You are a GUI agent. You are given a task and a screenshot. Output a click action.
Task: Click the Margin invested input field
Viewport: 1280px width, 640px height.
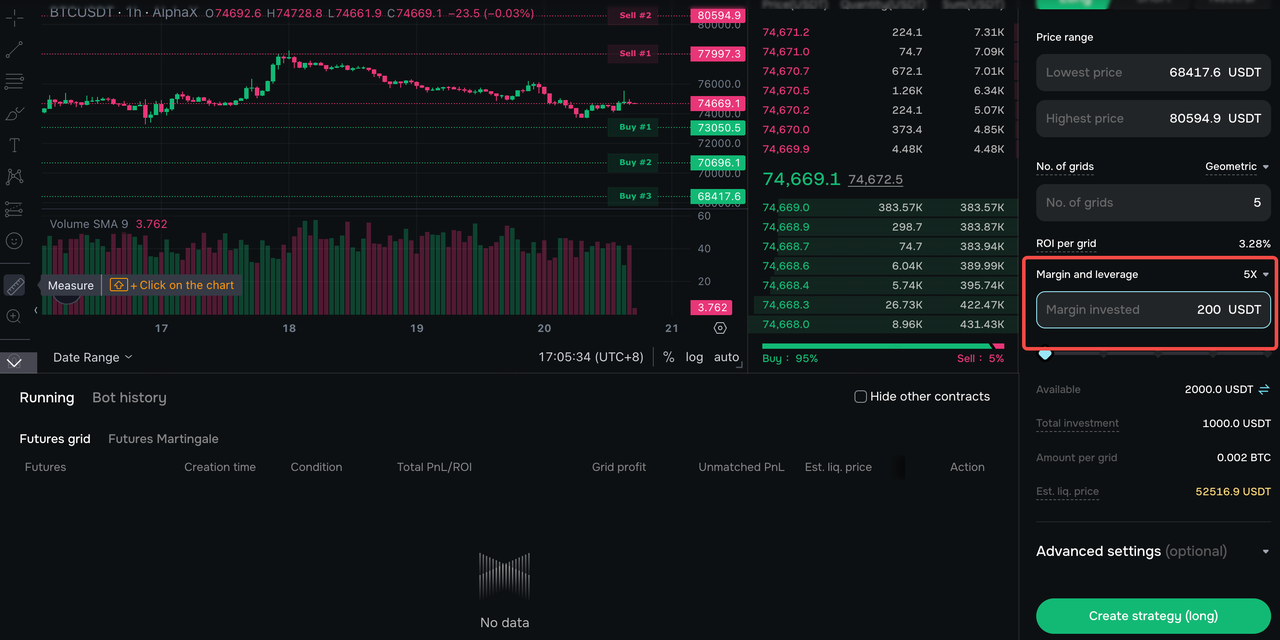1153,310
